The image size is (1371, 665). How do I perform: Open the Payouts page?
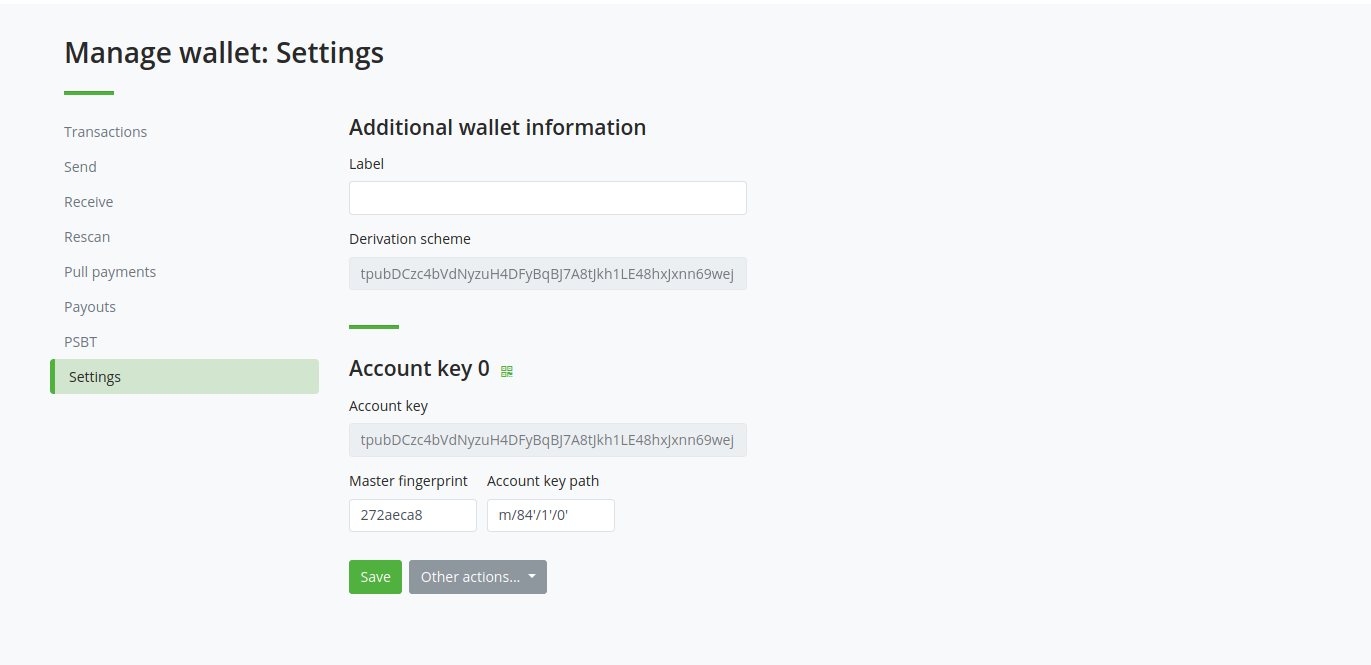tap(89, 306)
